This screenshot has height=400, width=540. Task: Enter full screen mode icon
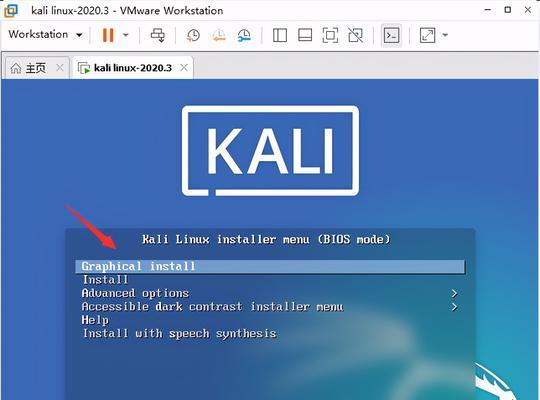tap(330, 35)
